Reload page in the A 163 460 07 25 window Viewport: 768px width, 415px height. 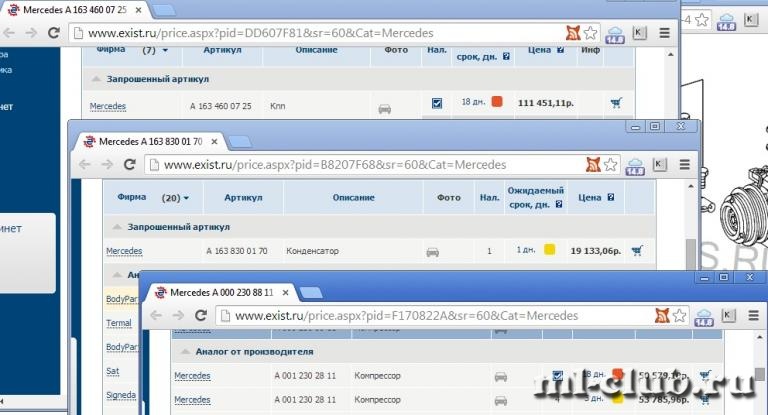pos(53,33)
